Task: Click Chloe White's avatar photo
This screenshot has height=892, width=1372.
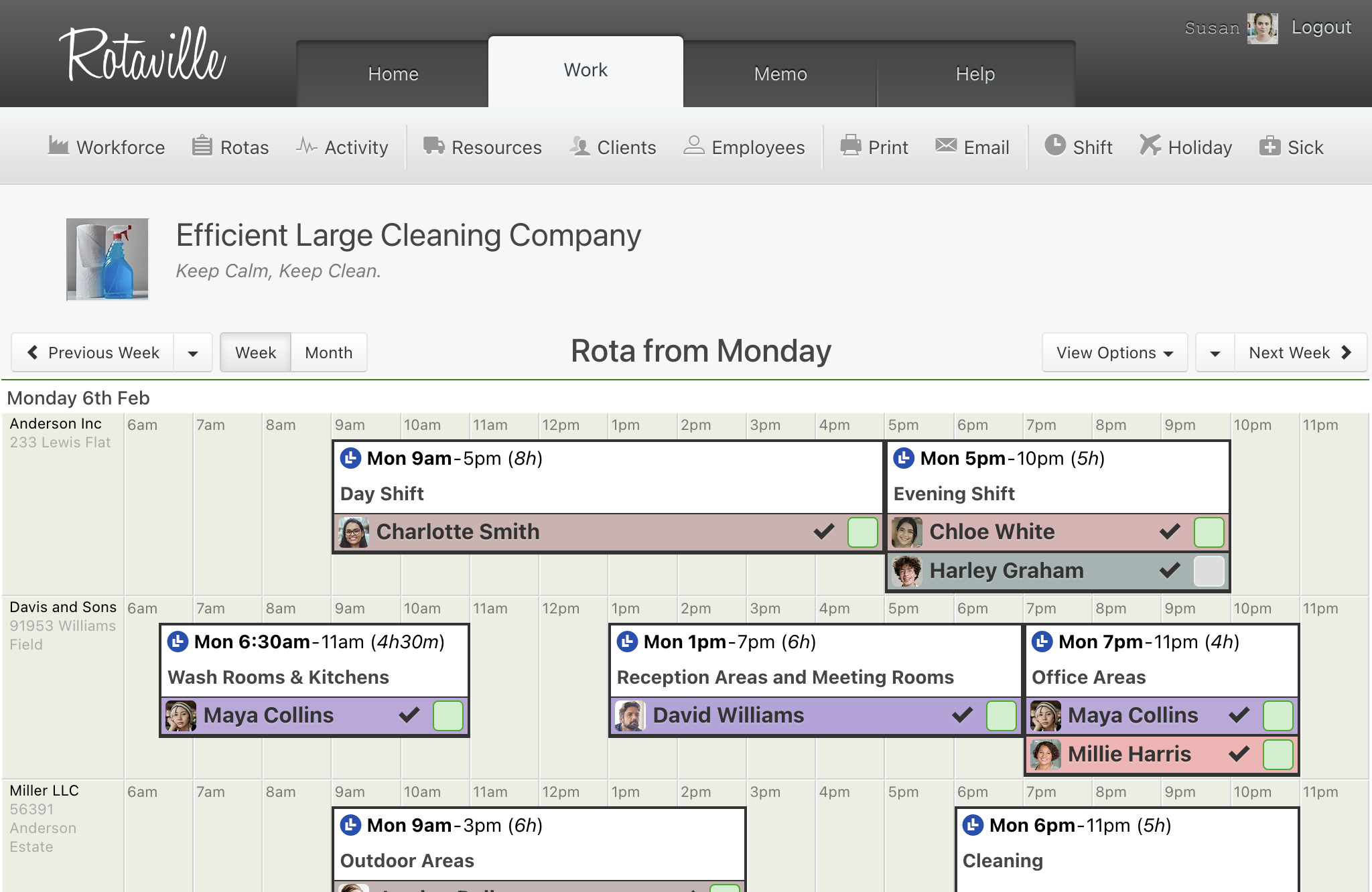Action: (x=907, y=532)
